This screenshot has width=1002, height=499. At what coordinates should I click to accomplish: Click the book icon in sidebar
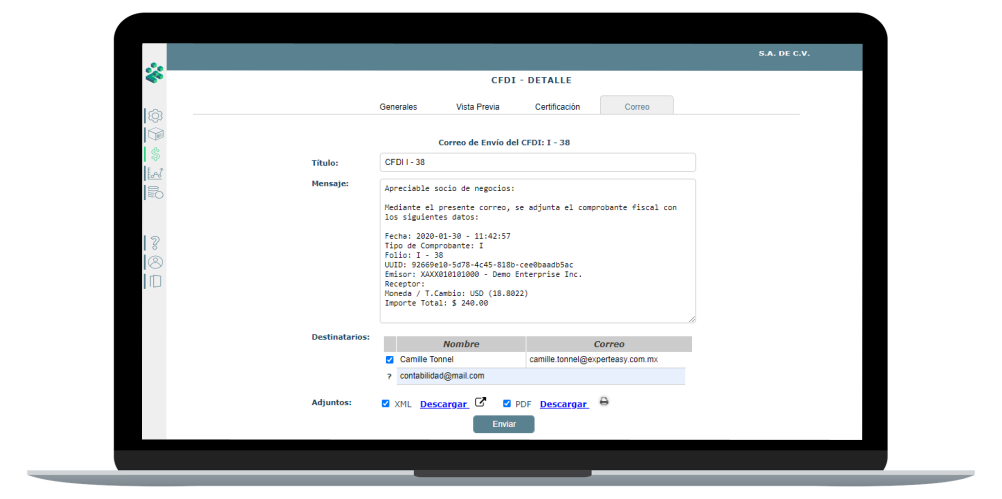pyautogui.click(x=155, y=281)
